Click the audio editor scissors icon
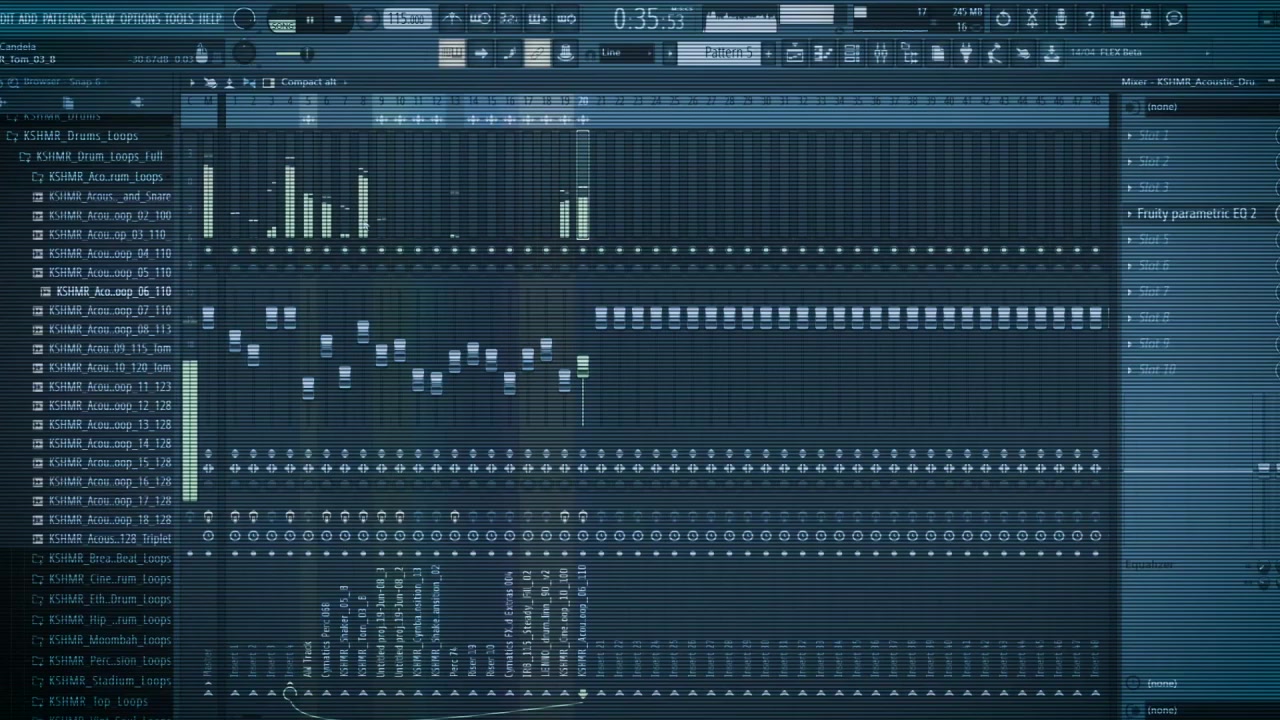The image size is (1280, 720). 1032,19
